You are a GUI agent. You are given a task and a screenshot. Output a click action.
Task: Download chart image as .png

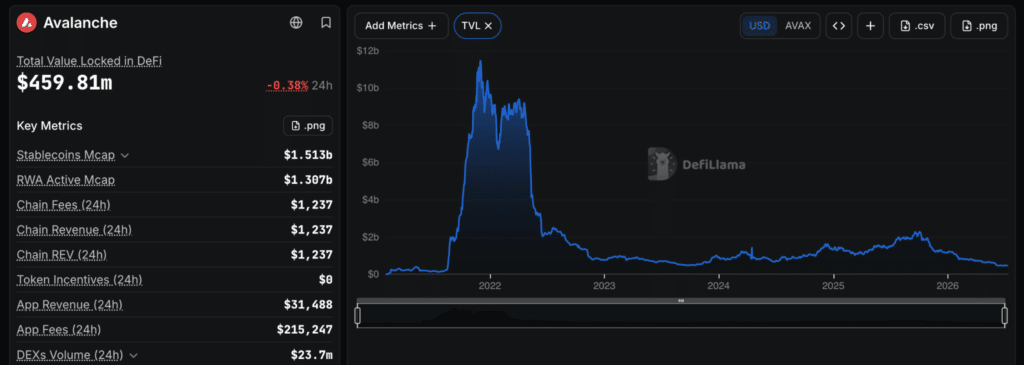click(979, 26)
